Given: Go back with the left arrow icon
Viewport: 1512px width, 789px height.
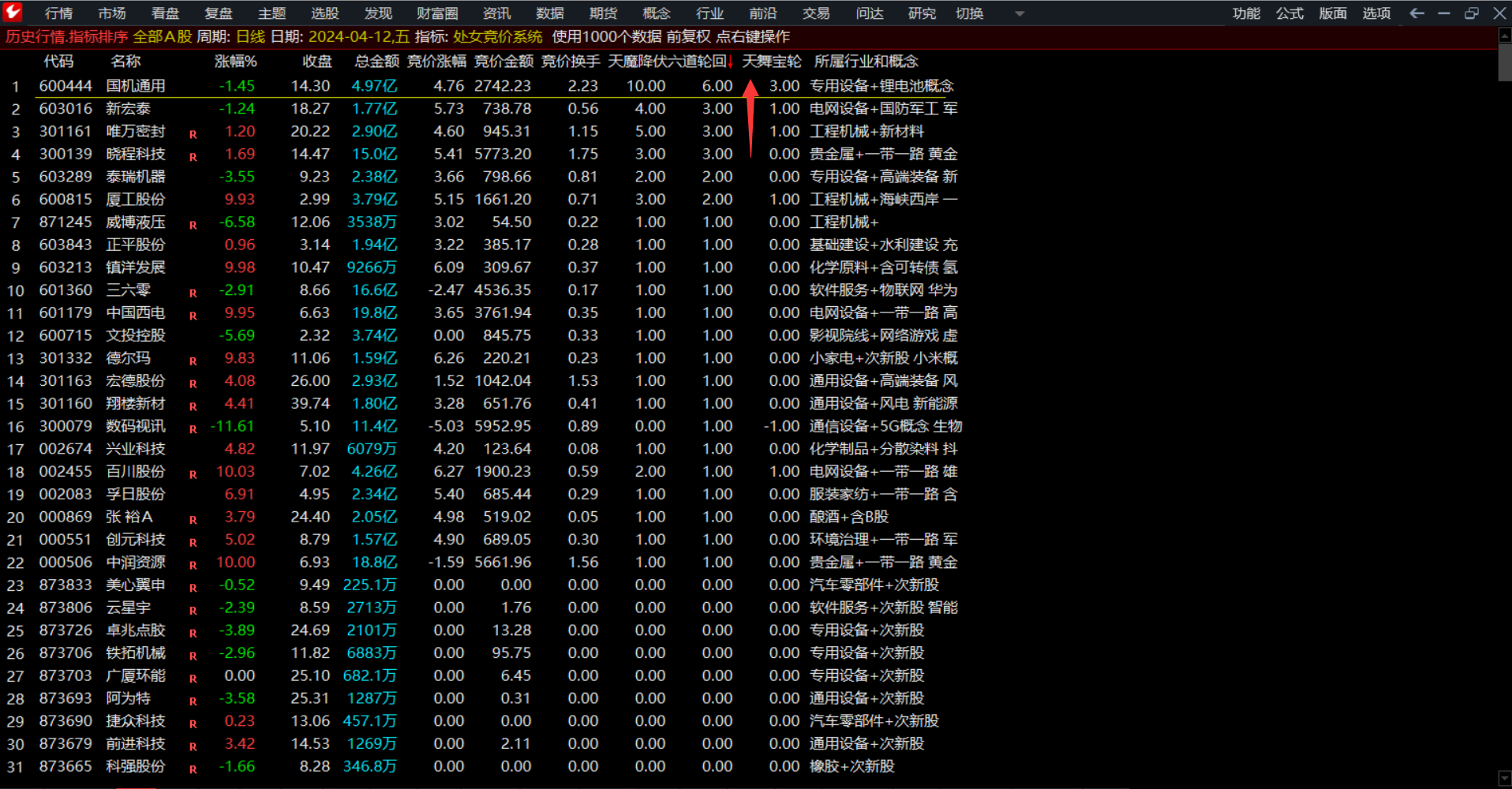Looking at the screenshot, I should [1417, 13].
